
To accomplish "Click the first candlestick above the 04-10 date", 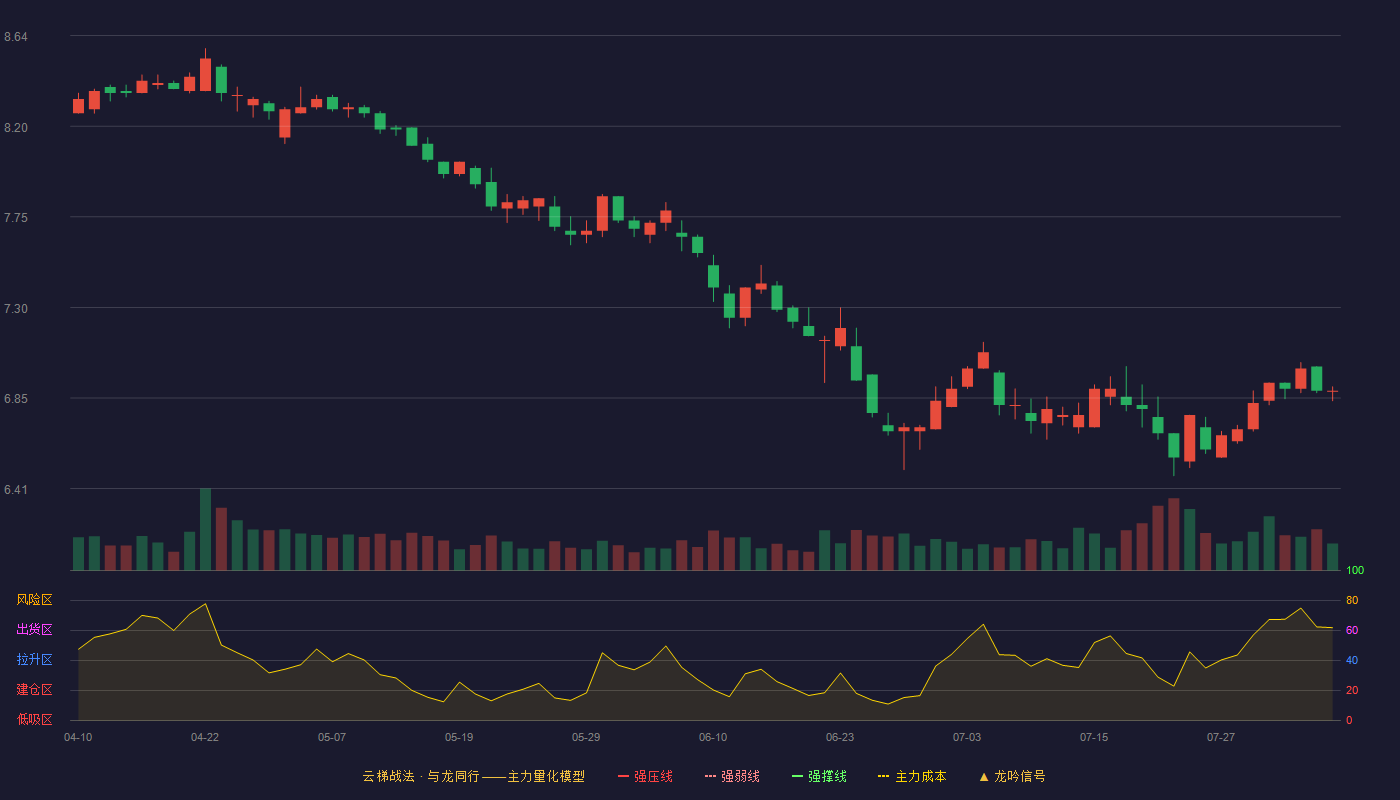I will point(78,105).
